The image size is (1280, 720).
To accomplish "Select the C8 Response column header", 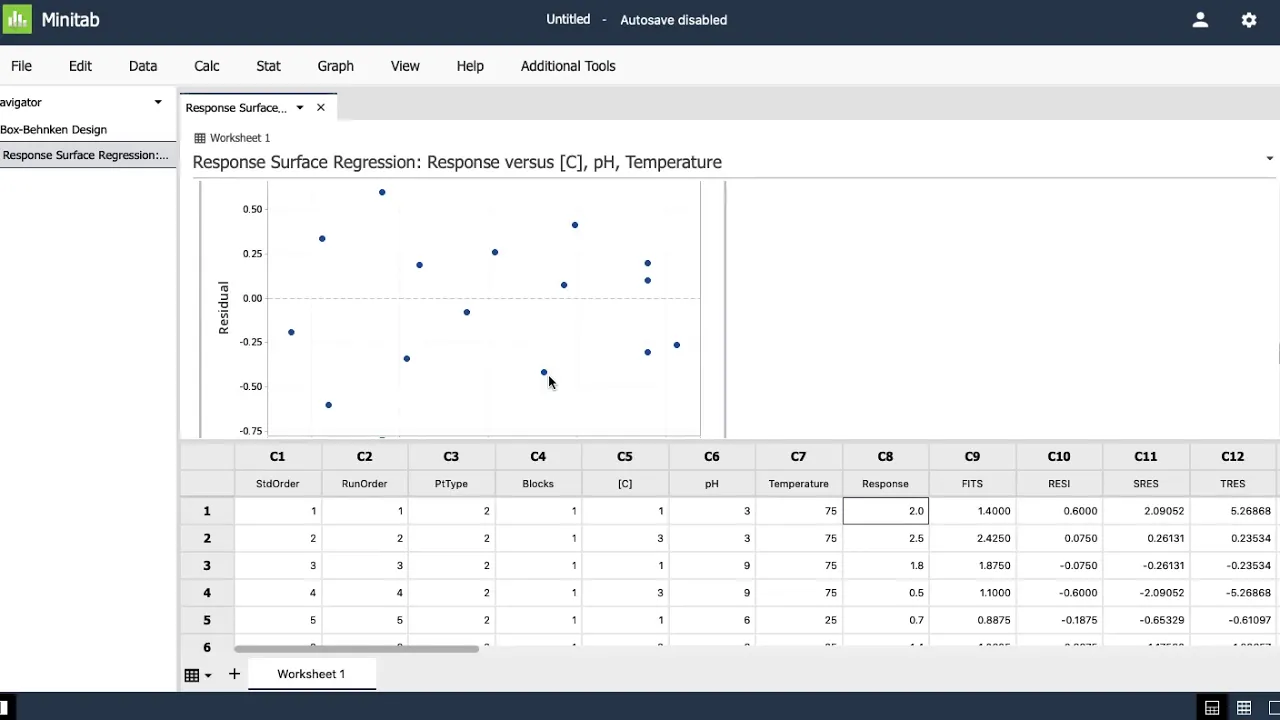I will click(x=885, y=456).
